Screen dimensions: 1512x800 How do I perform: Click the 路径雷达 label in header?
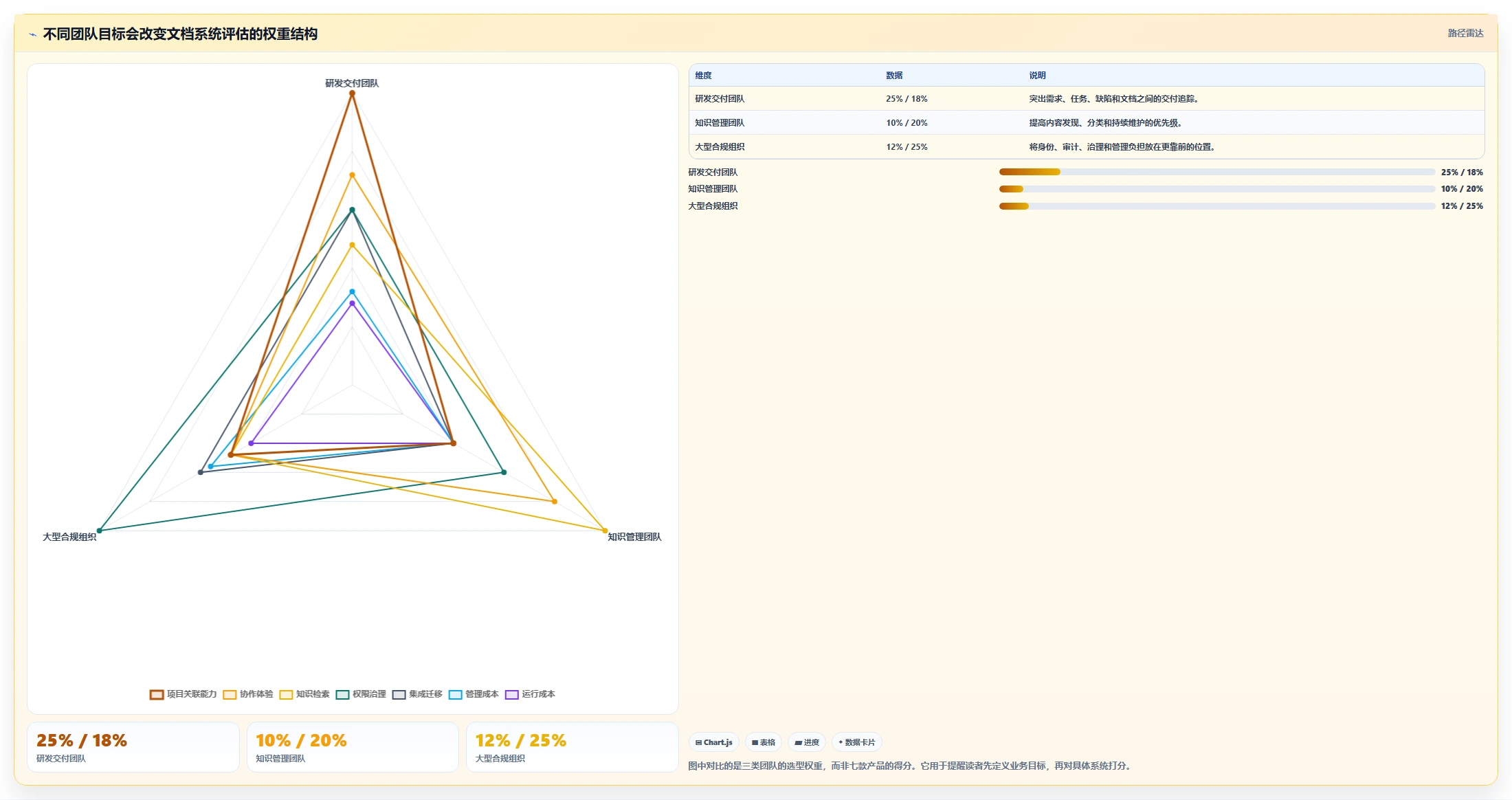tap(1465, 33)
